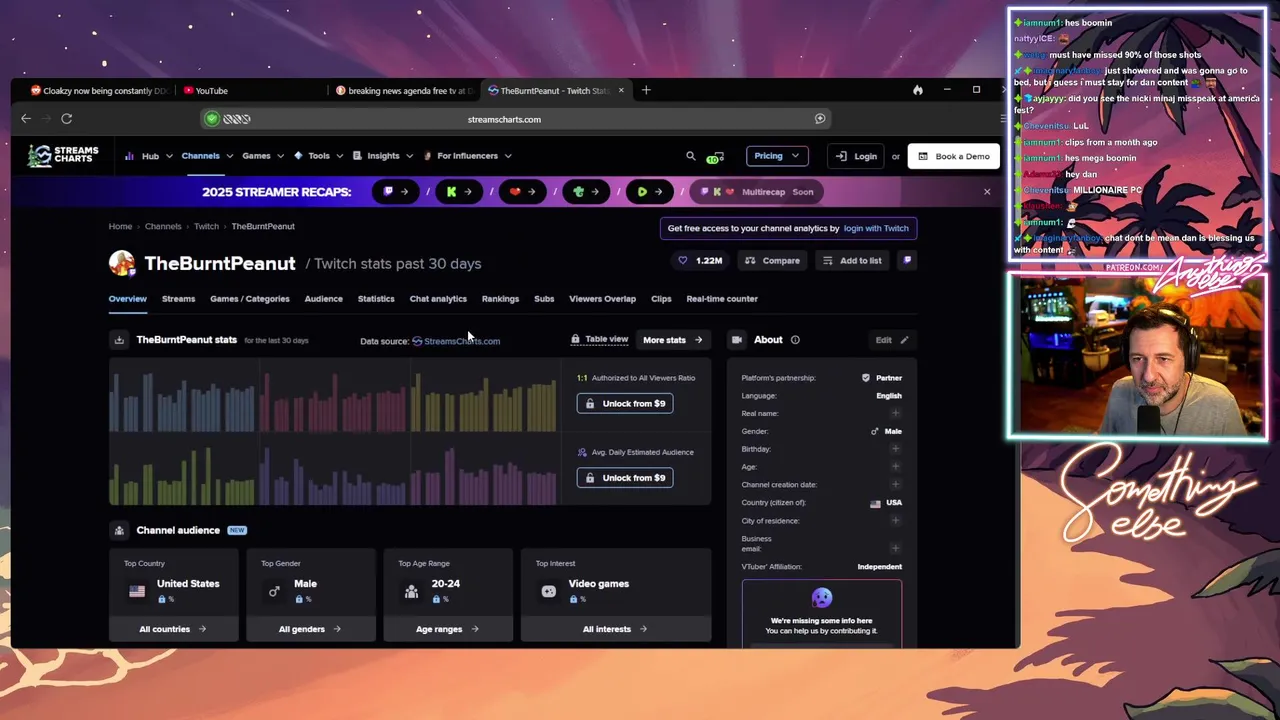The width and height of the screenshot is (1280, 720).
Task: Open the Rankings tab
Action: pyautogui.click(x=500, y=299)
